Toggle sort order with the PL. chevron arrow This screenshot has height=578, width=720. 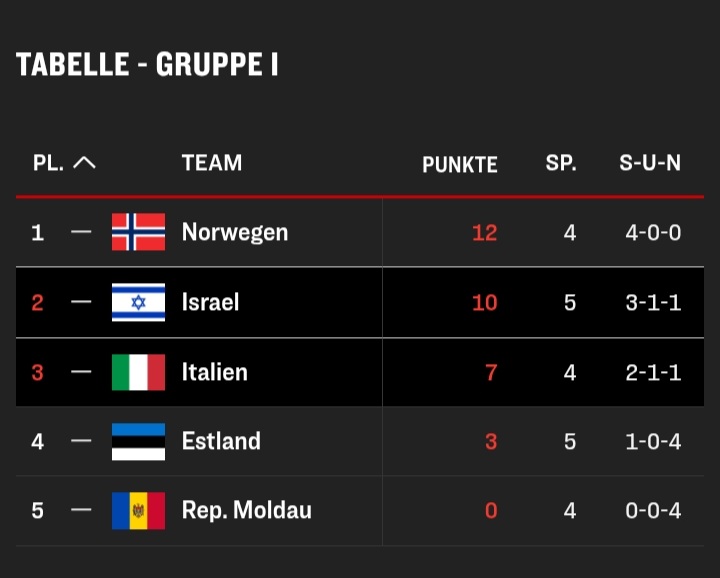tap(84, 163)
